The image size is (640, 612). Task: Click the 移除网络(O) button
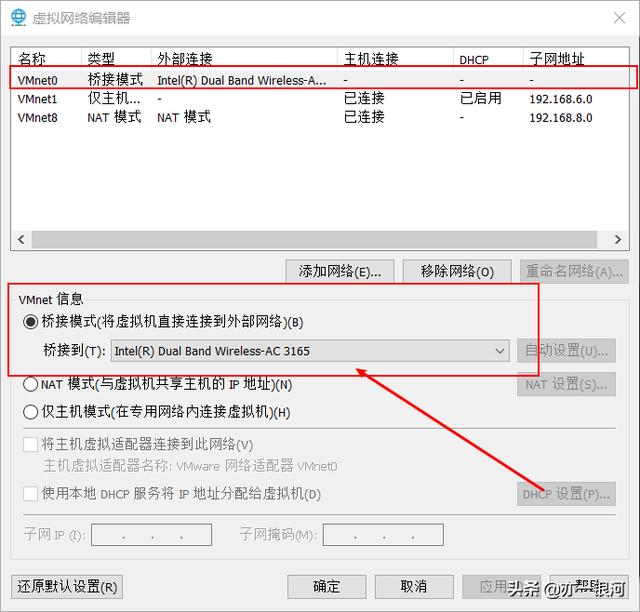(x=457, y=271)
